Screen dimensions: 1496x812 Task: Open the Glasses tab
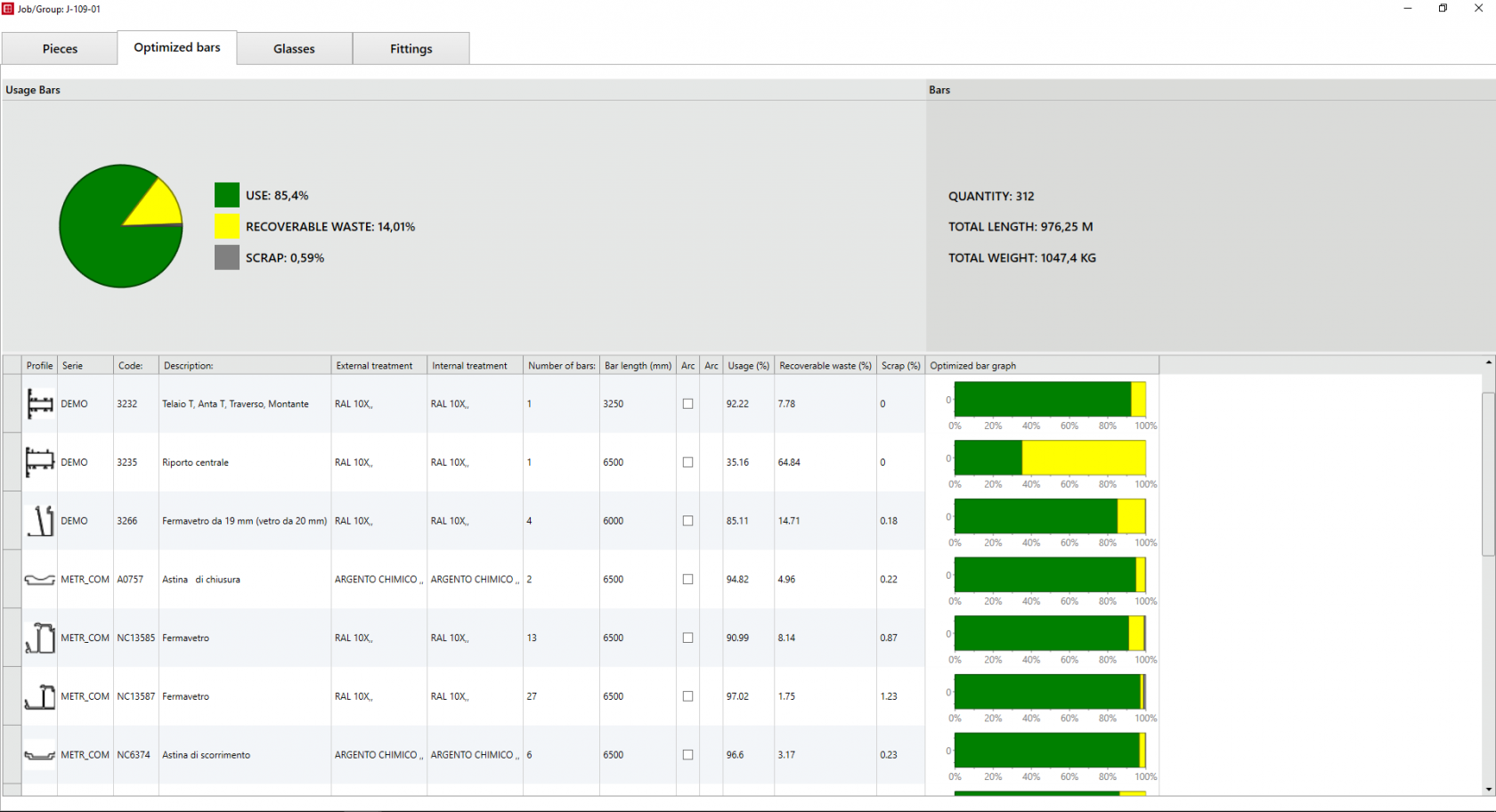[294, 48]
